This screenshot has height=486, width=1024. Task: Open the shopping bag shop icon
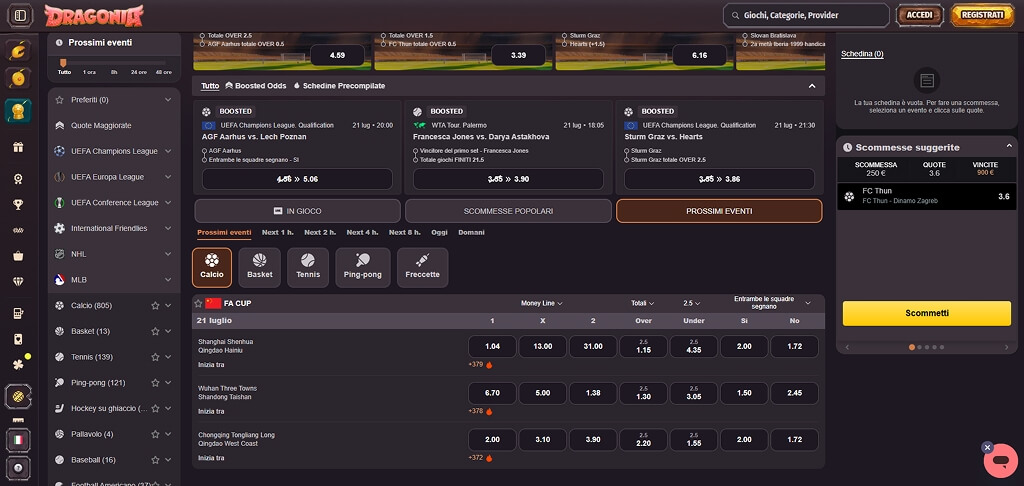point(18,255)
